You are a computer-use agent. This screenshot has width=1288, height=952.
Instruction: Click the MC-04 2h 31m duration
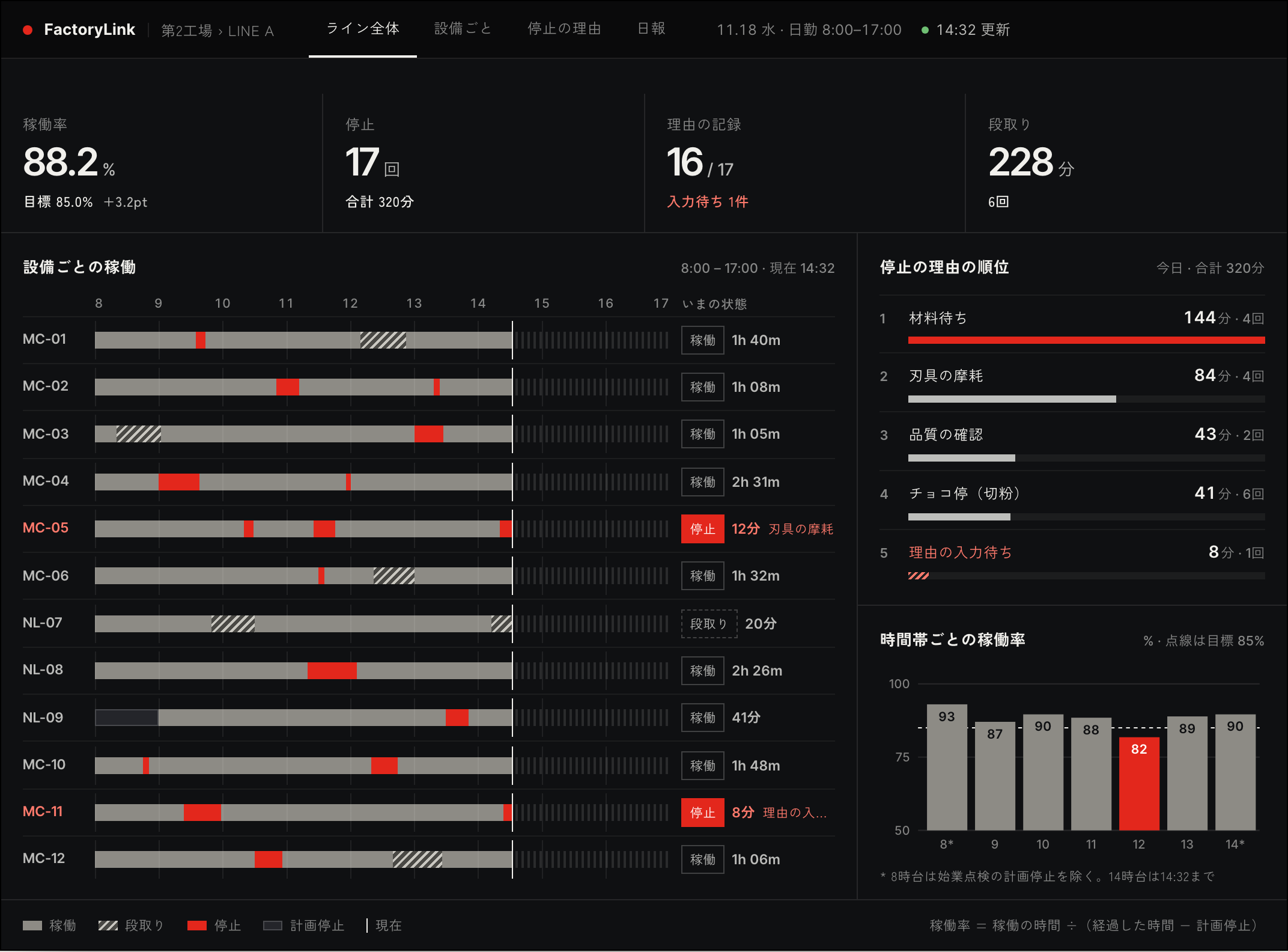pyautogui.click(x=756, y=482)
